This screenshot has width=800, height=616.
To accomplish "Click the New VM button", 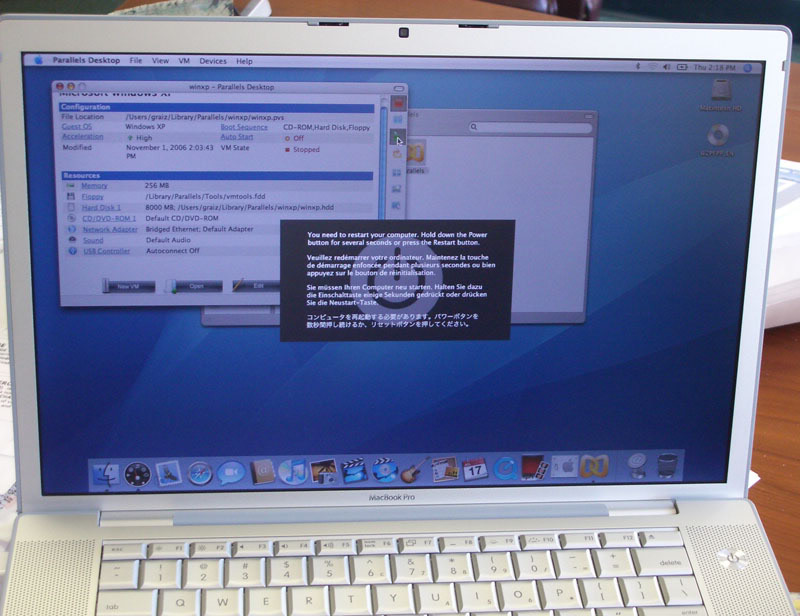I will click(x=129, y=286).
